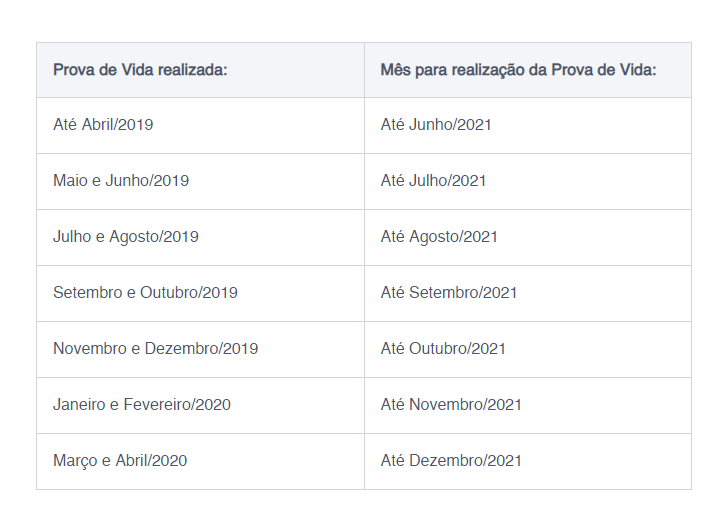
Task: Click the 'Janeiro e Fevereiro/2020' cell
Action: [142, 405]
